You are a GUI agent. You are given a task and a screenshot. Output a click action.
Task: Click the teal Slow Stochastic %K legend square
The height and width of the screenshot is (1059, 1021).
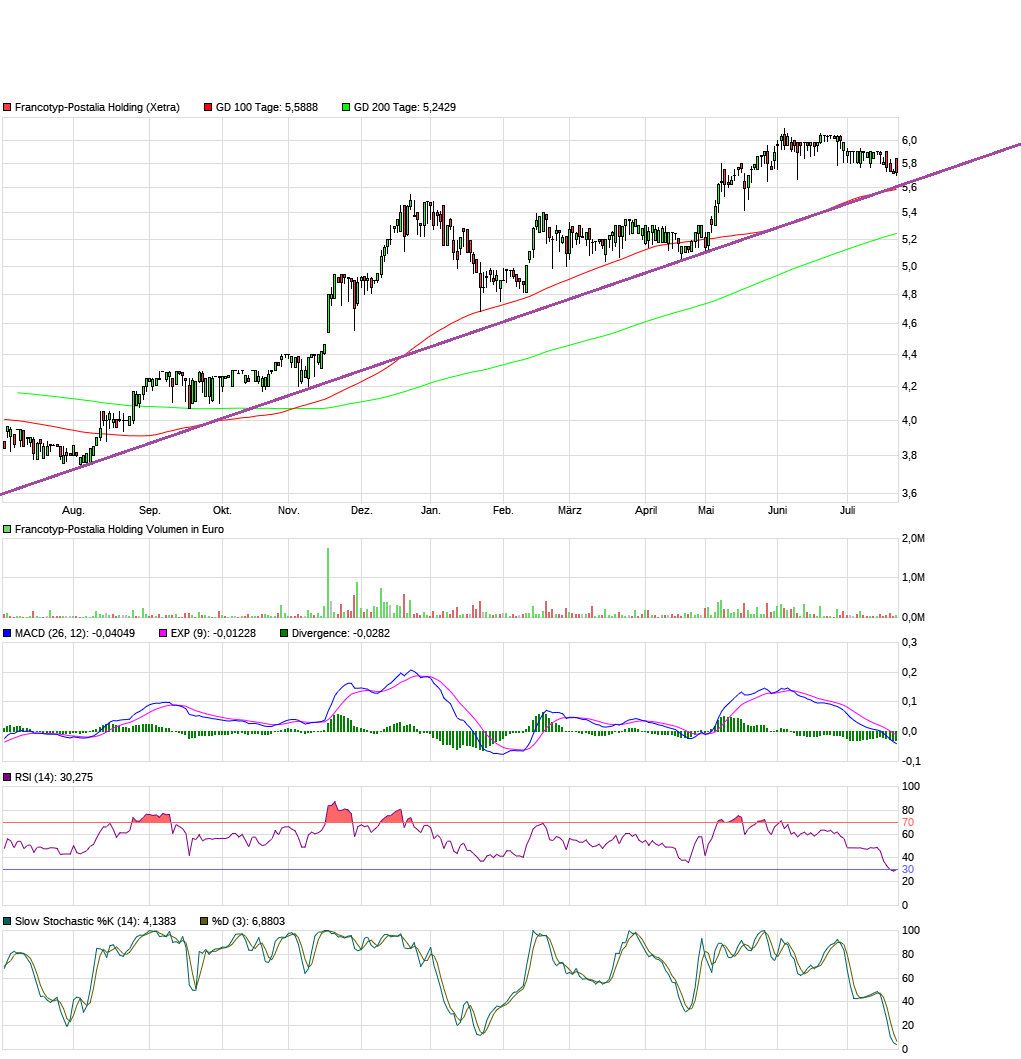point(7,921)
